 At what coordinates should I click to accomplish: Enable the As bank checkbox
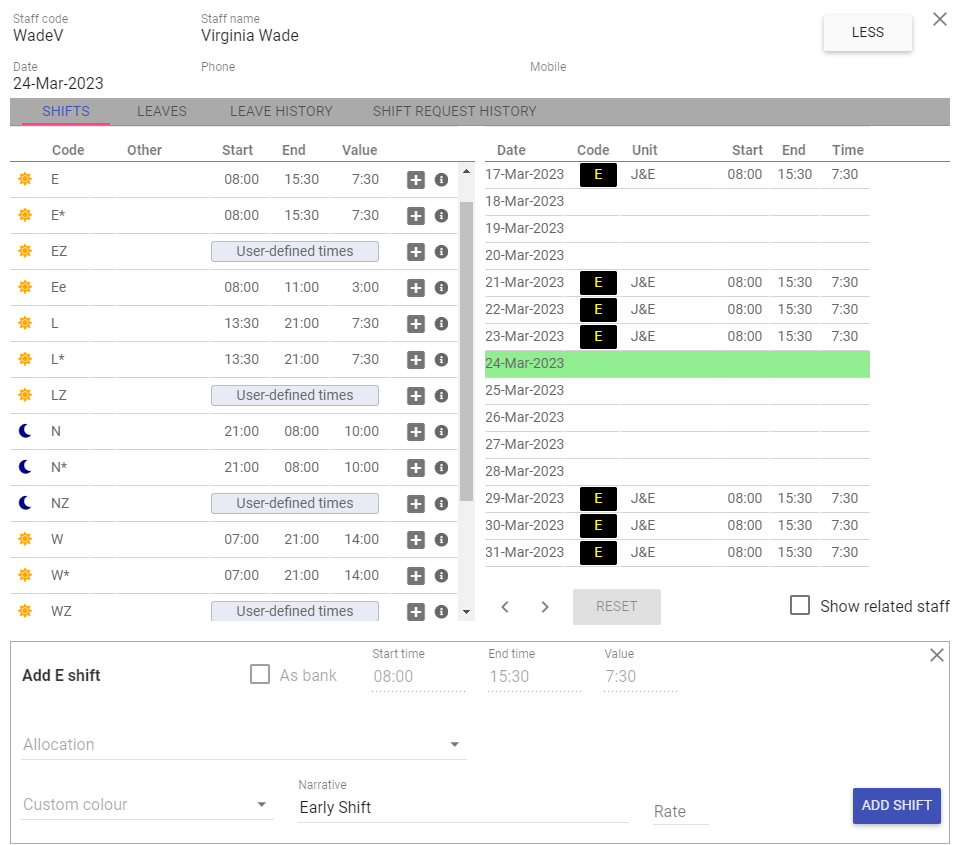[x=260, y=675]
